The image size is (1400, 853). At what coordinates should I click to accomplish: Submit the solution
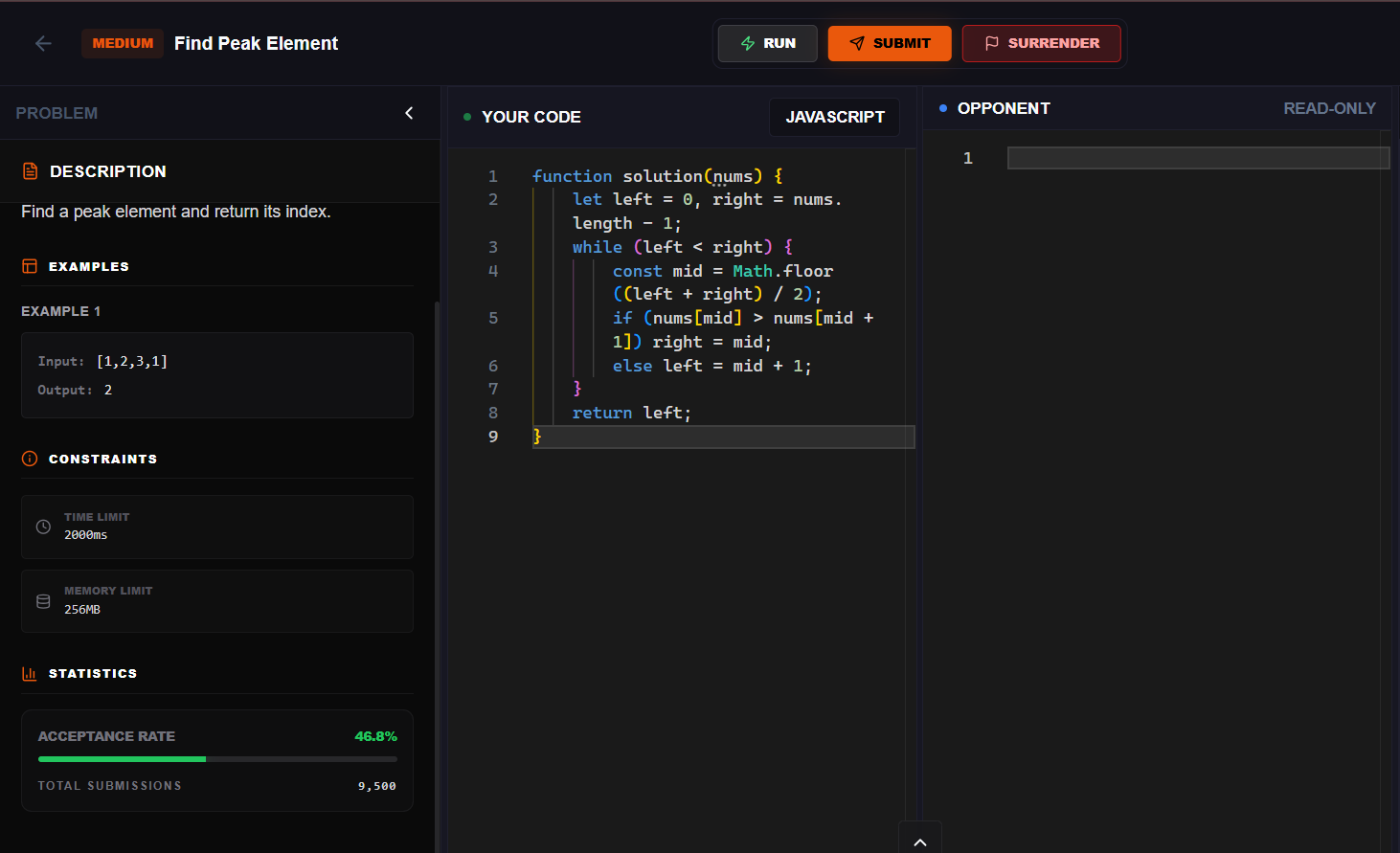click(x=890, y=43)
